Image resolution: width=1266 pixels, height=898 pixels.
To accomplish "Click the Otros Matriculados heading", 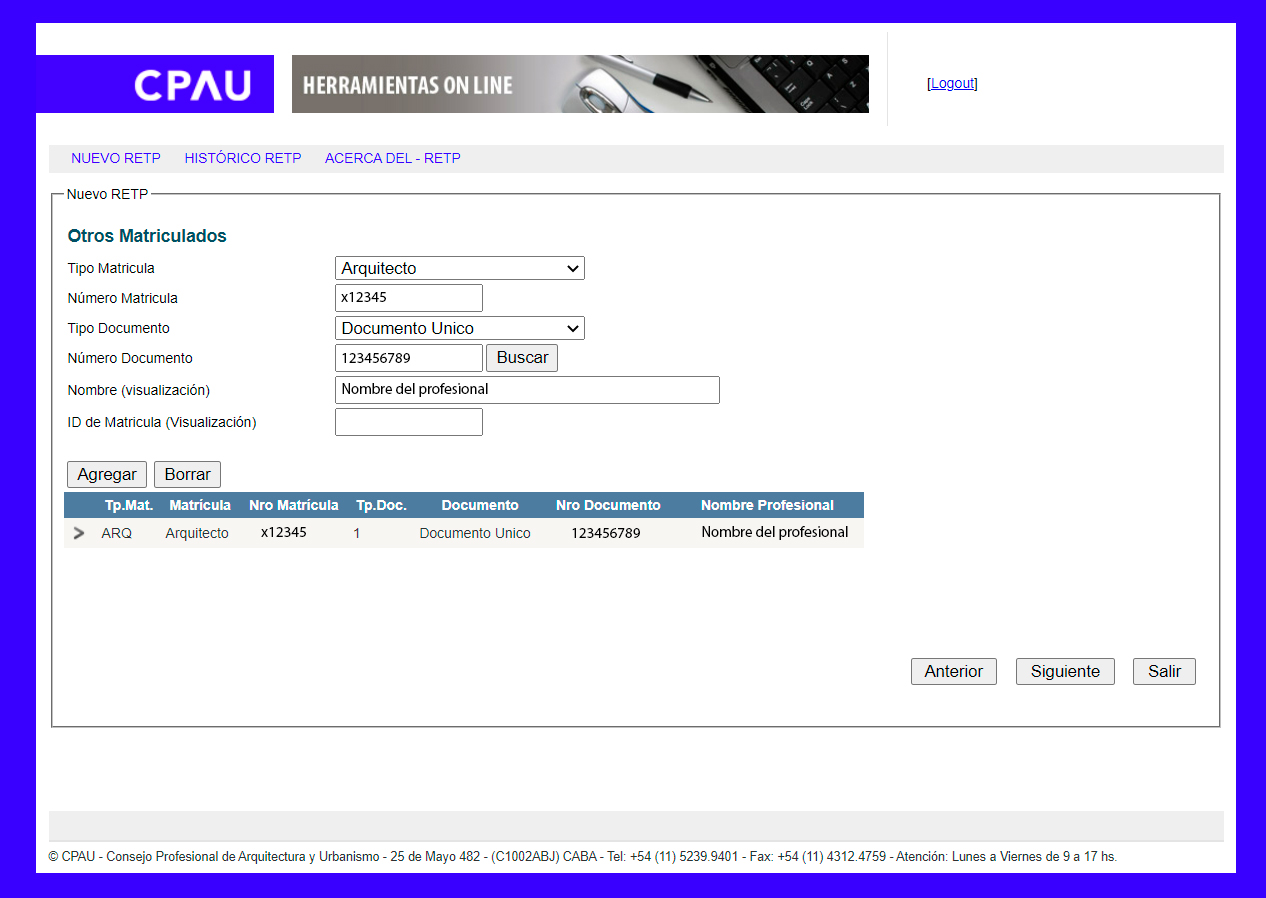I will click(147, 236).
